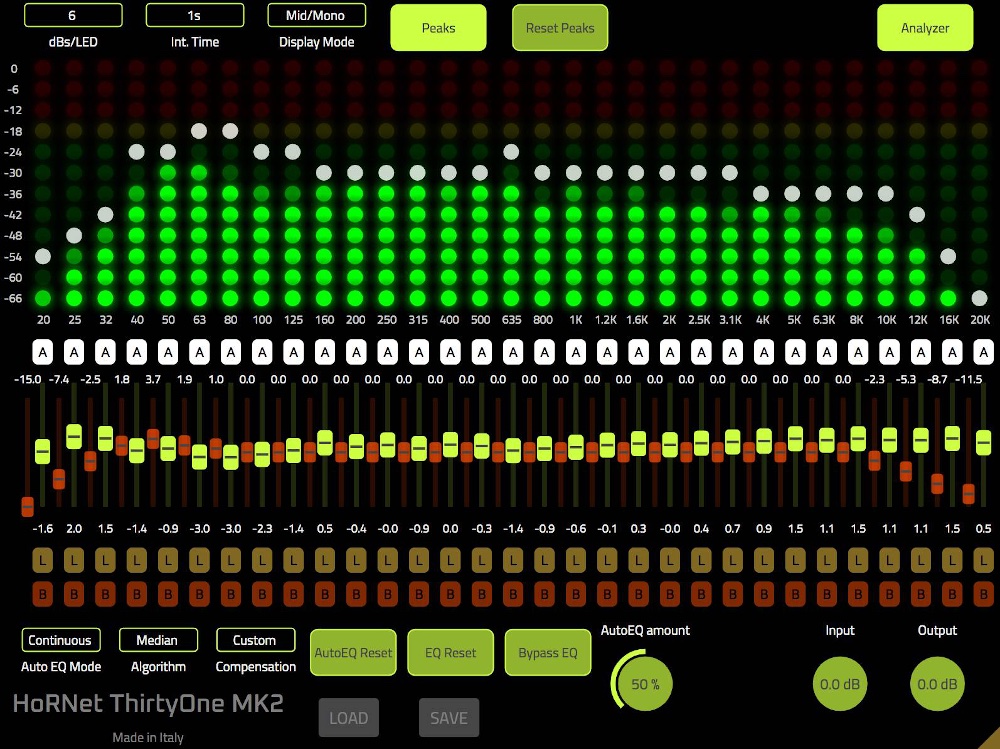Change the Int. Time setting from 1s
Image resolution: width=1000 pixels, height=749 pixels.
196,15
